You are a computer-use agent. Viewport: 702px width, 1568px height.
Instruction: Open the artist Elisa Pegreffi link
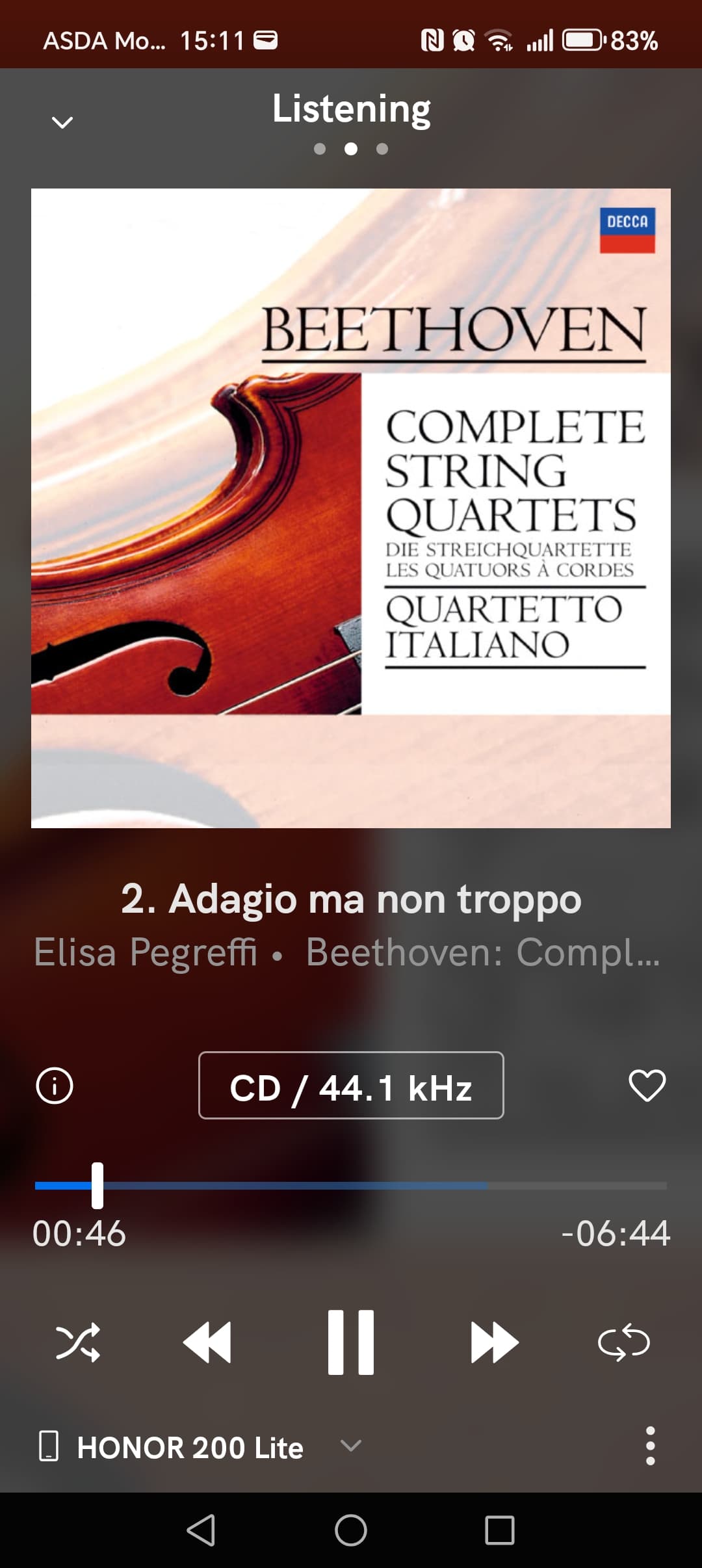click(146, 952)
